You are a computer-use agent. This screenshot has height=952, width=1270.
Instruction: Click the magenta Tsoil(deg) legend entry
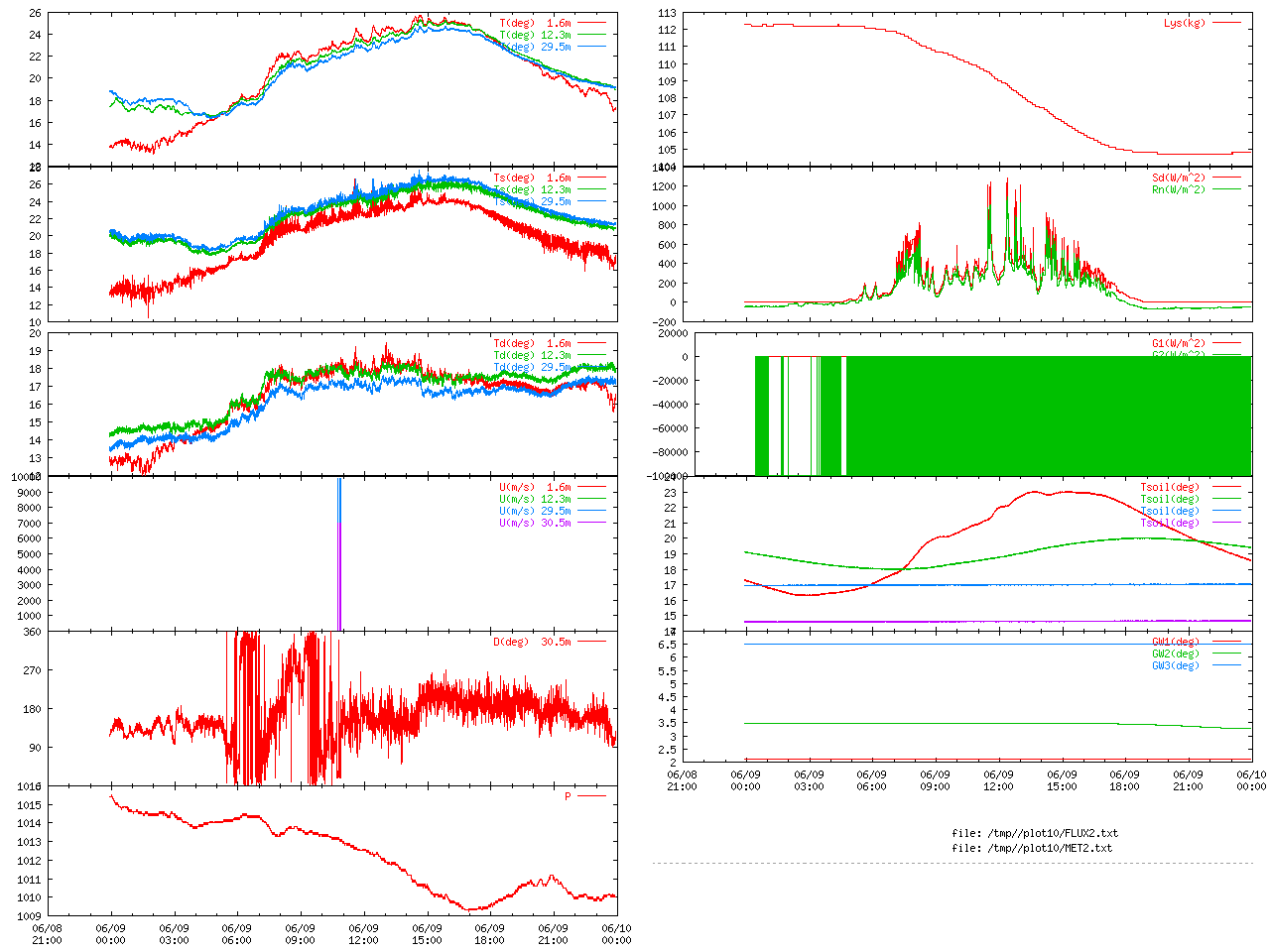1170,524
